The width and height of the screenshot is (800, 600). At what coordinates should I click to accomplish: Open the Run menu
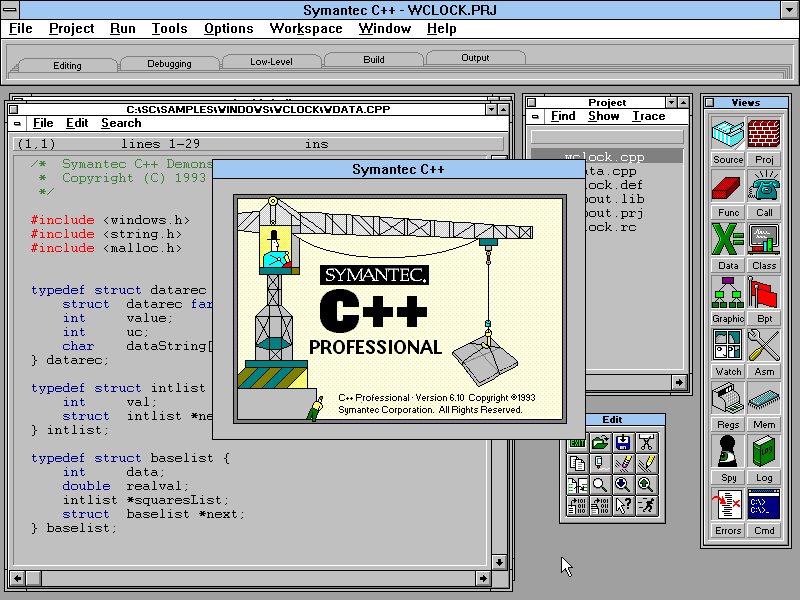(122, 29)
